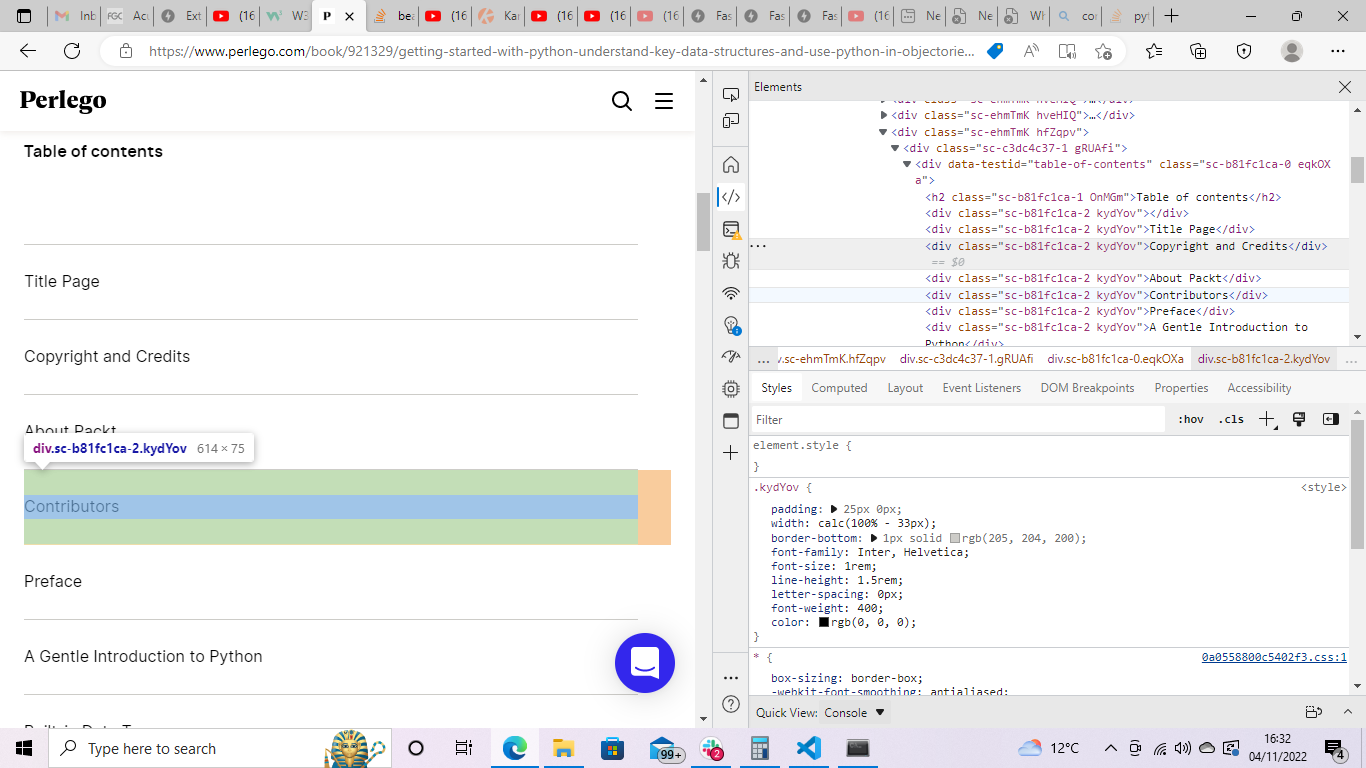Add more tools plus icon
This screenshot has width=1366, height=768.
[x=731, y=453]
